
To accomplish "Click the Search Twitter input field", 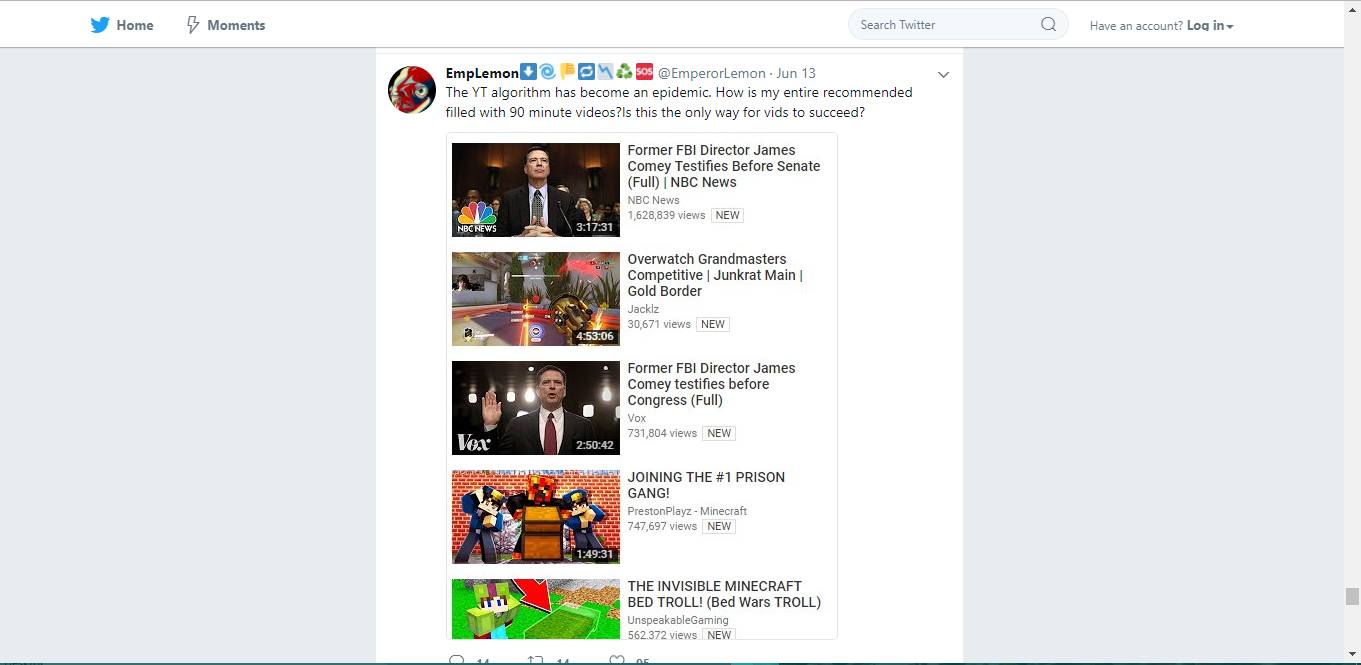I will [958, 25].
